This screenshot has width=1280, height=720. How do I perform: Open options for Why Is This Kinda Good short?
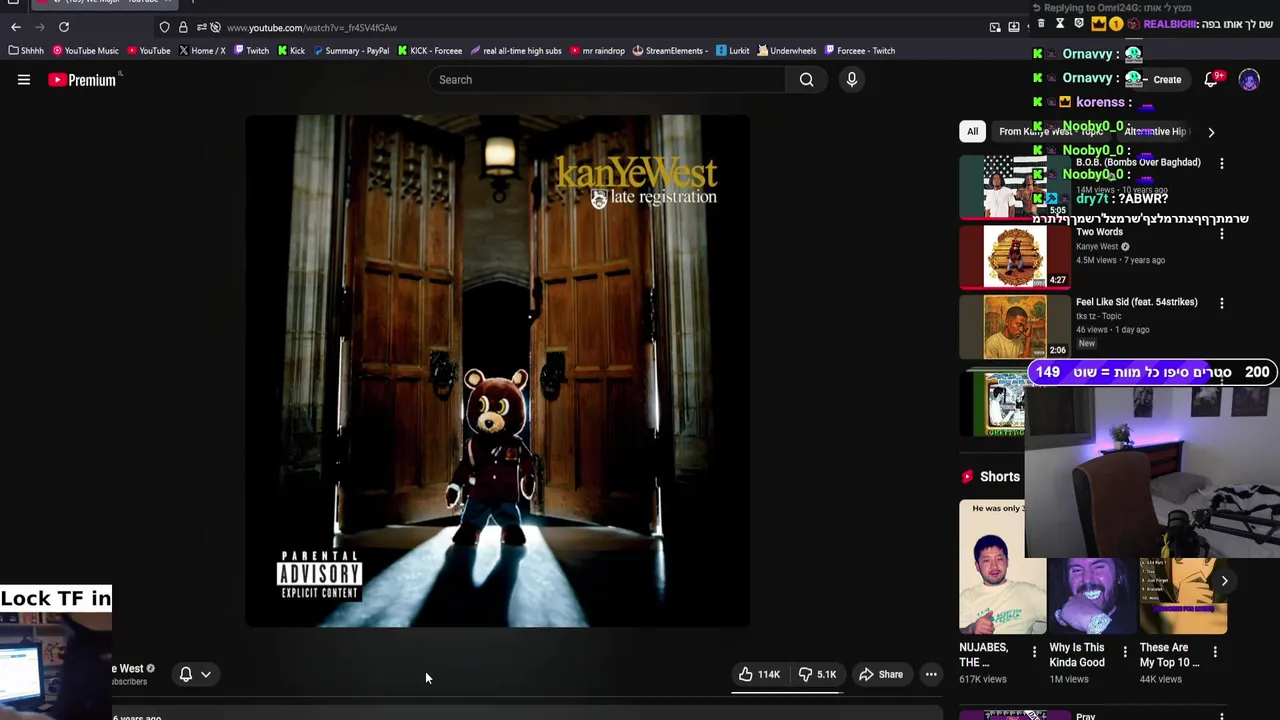tap(1125, 652)
